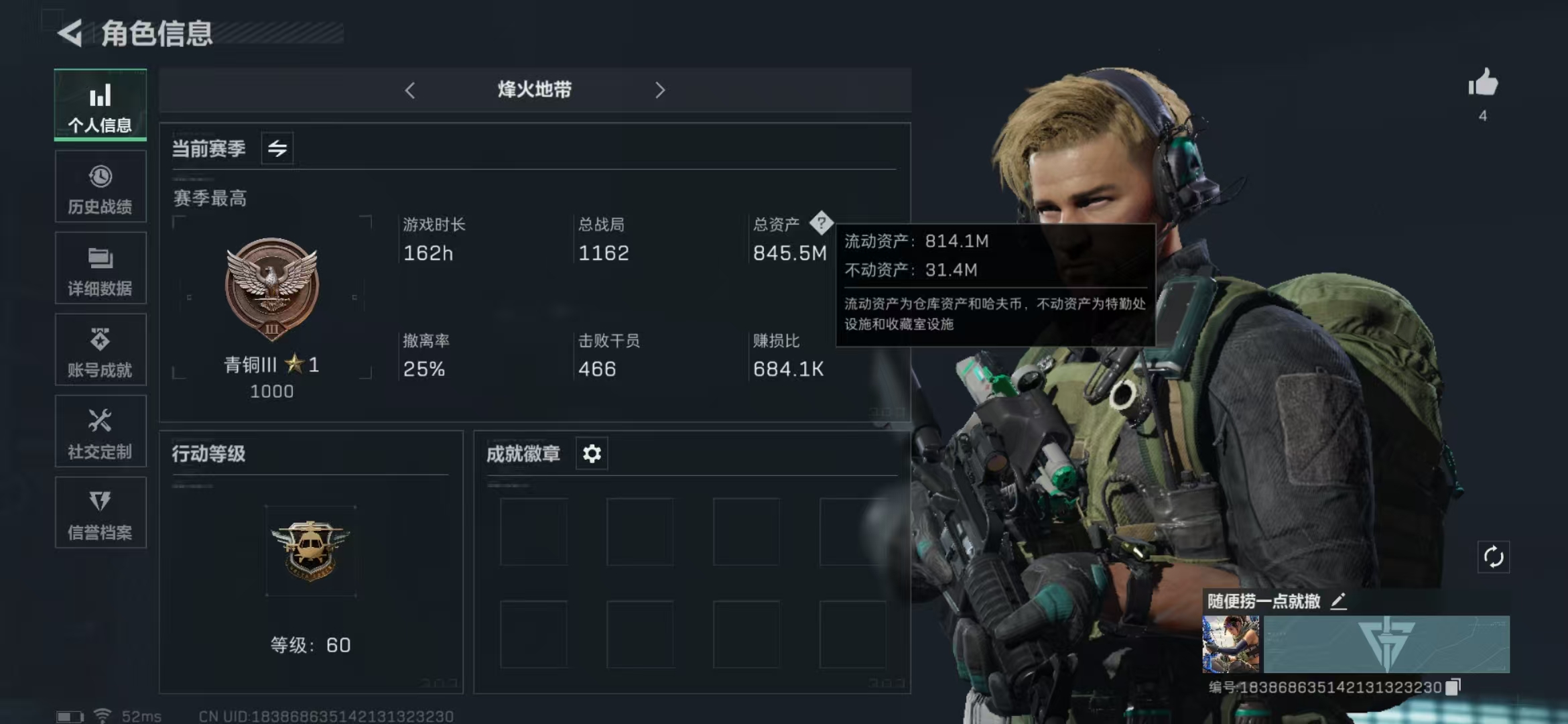This screenshot has height=724, width=1568.
Task: Switch to next mode with right chevron
Action: [660, 90]
